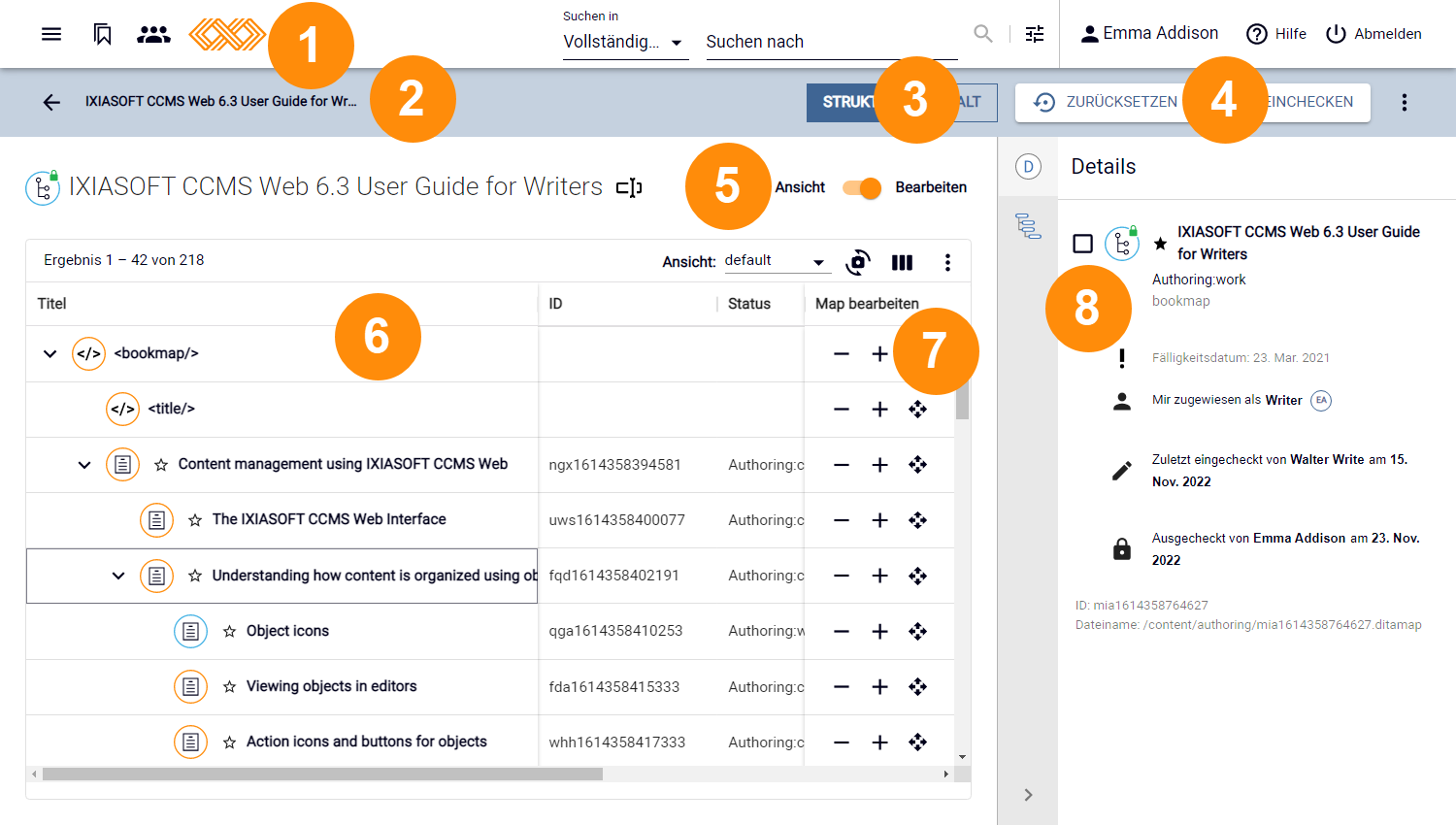This screenshot has height=825, width=1456.
Task: Open the column chooser icon
Action: (x=902, y=262)
